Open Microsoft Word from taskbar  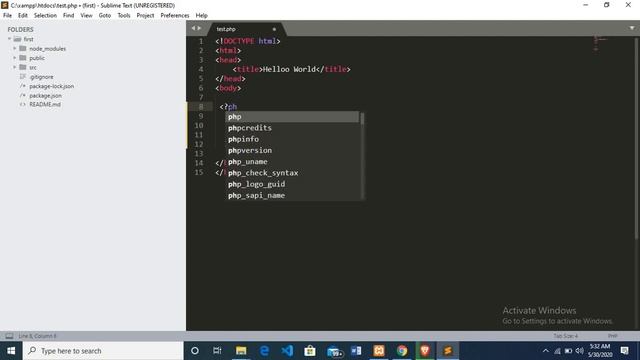[356, 351]
